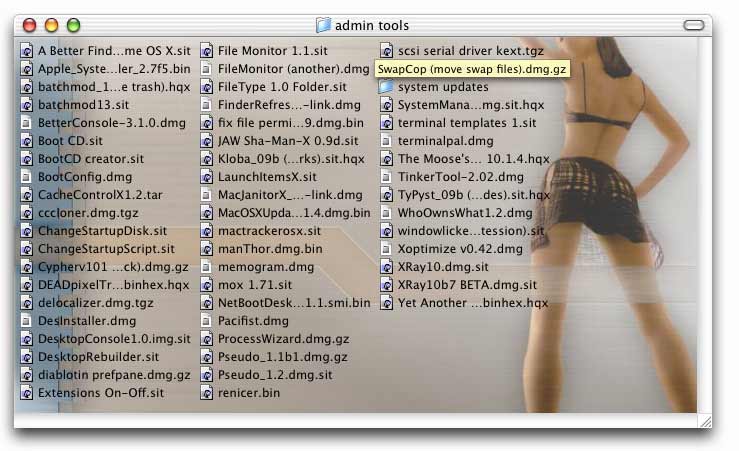Select the file named JAW Sha-Man-X 0.9d.sit
Viewport: 739px width, 451px height.
(288, 140)
